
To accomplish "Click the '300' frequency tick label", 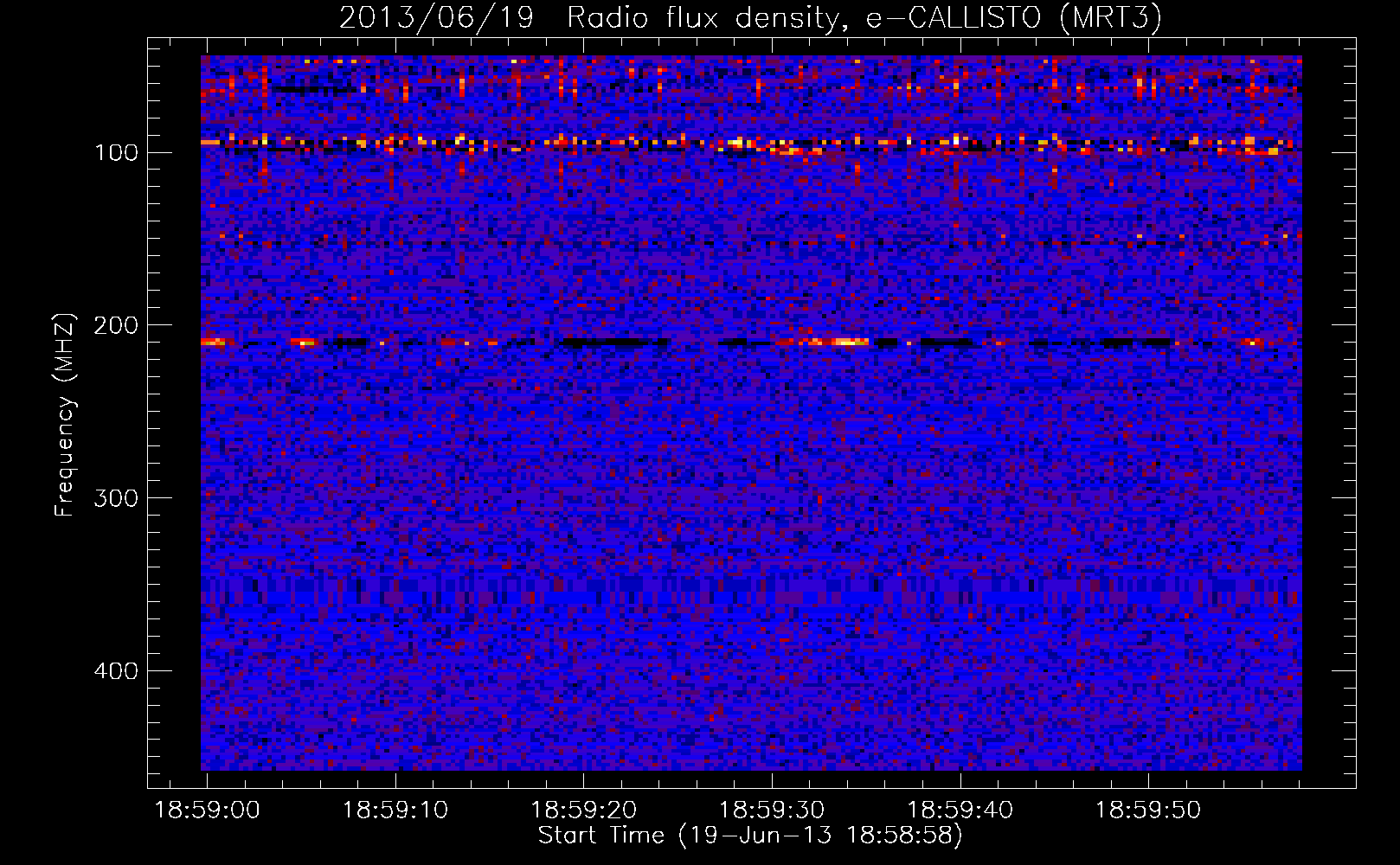I will (x=116, y=499).
